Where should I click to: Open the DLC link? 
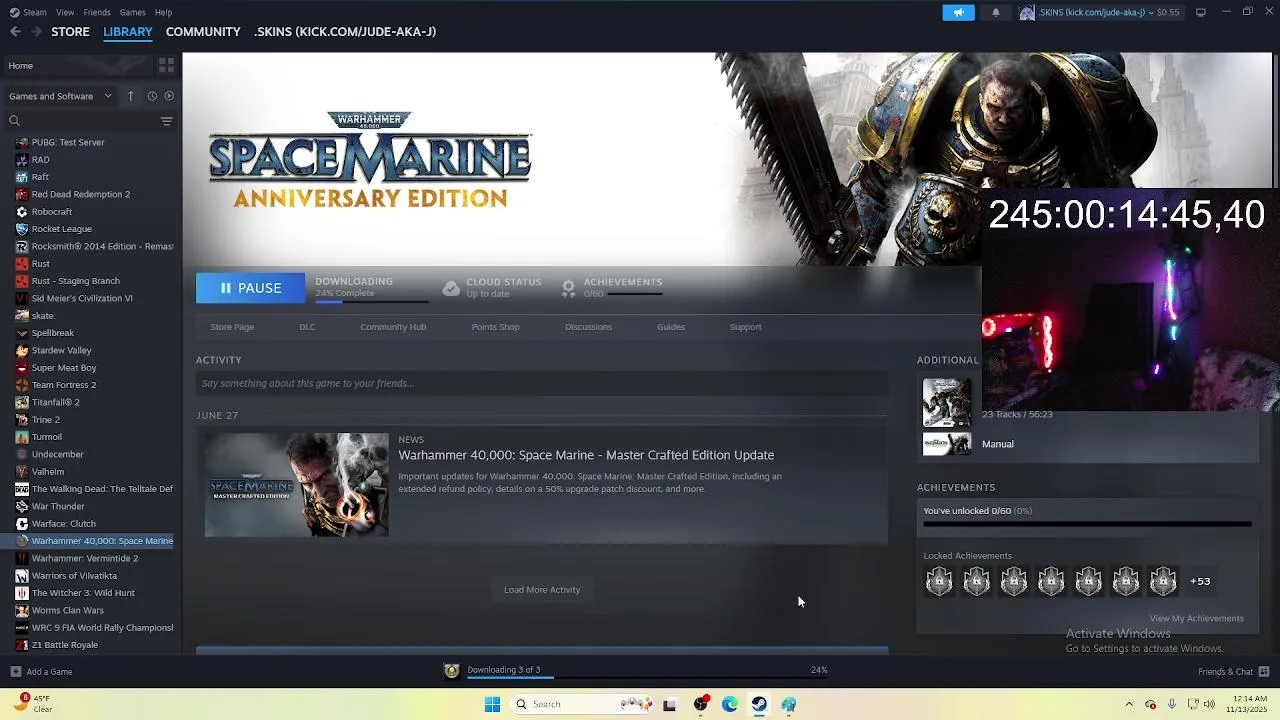307,327
